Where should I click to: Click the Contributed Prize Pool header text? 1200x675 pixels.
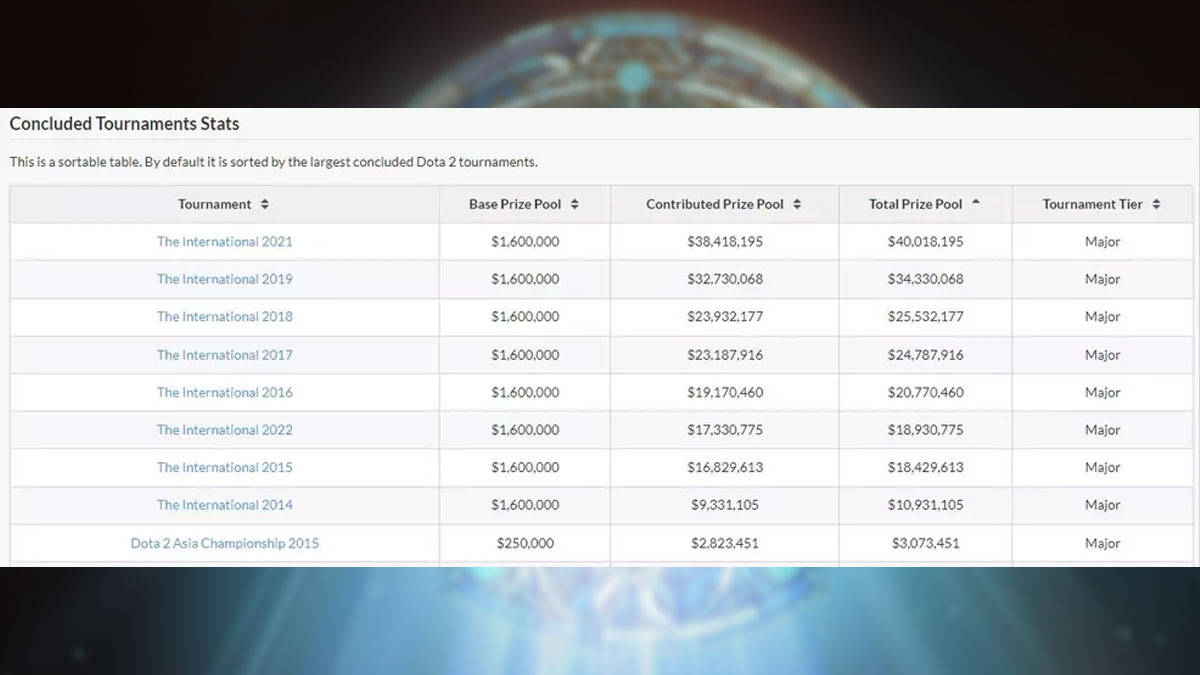coord(715,204)
